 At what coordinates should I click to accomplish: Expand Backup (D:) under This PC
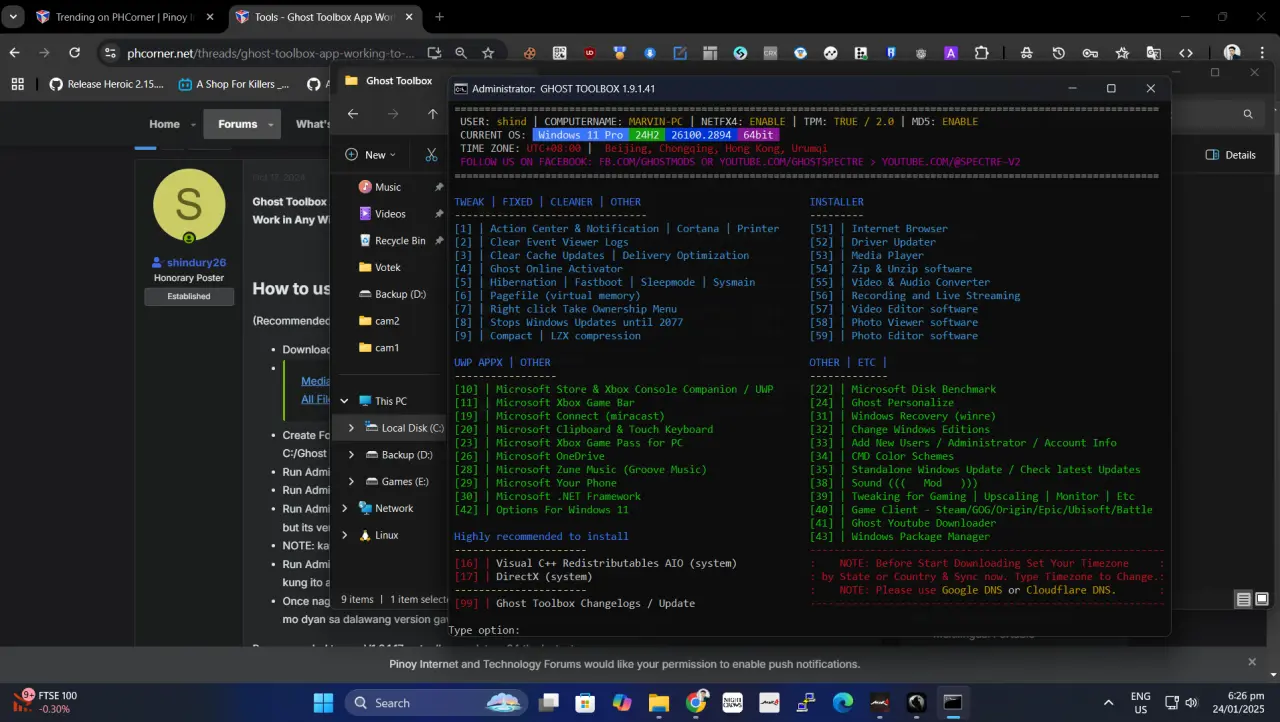point(351,455)
